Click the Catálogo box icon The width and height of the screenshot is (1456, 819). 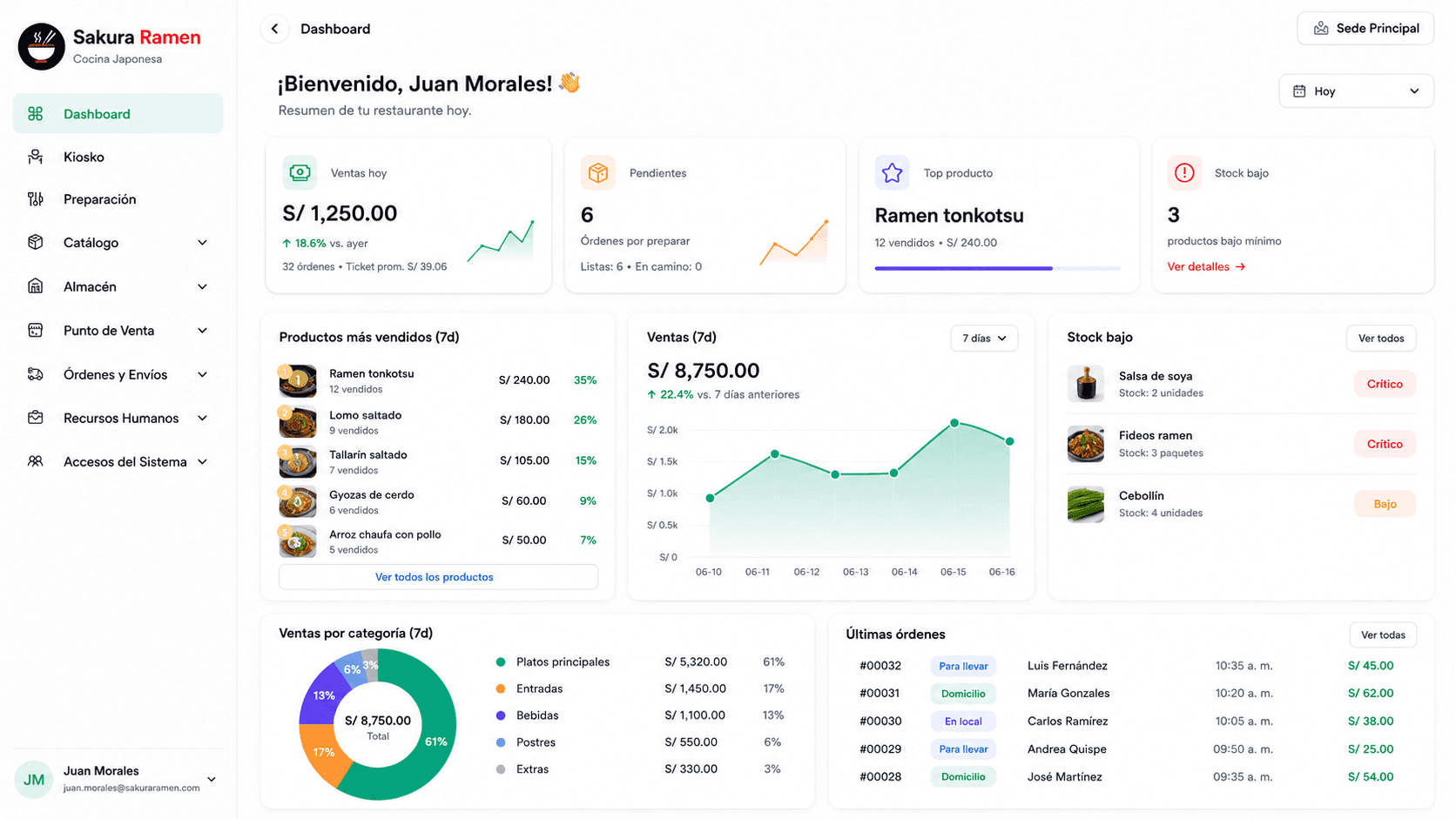click(36, 242)
